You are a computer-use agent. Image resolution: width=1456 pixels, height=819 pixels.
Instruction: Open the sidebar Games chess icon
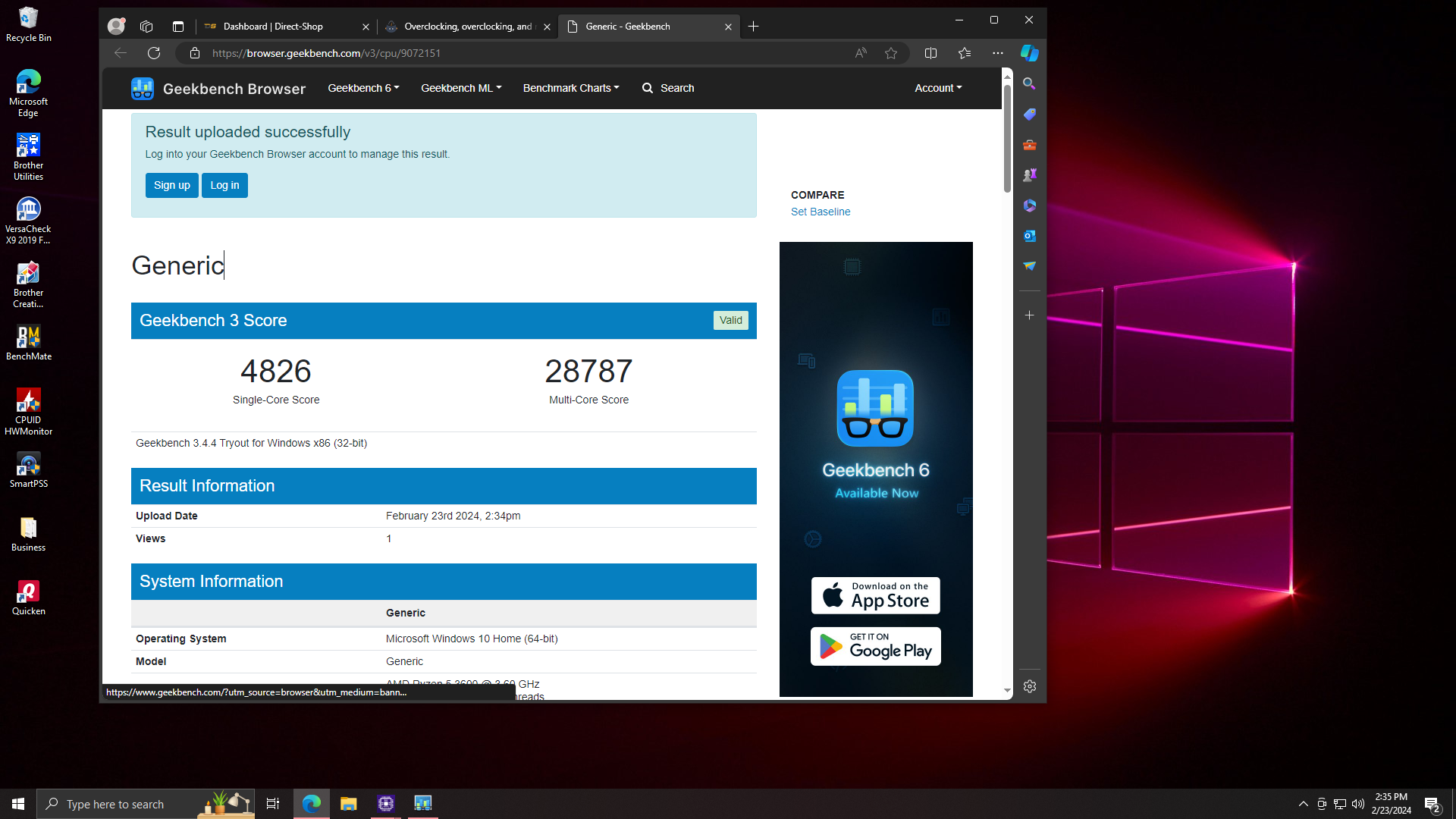(x=1029, y=175)
